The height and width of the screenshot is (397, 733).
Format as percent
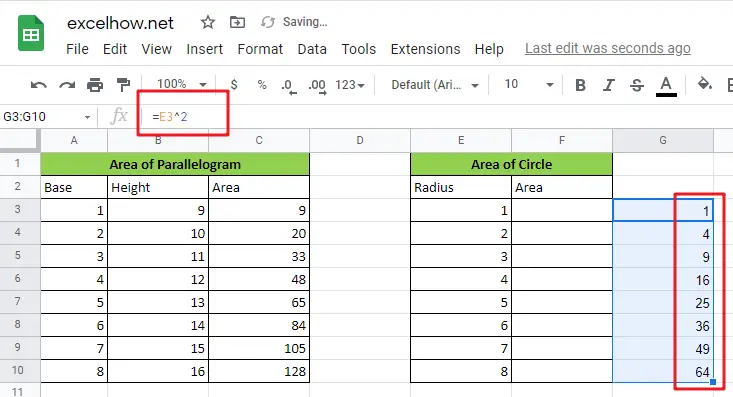pyautogui.click(x=262, y=85)
